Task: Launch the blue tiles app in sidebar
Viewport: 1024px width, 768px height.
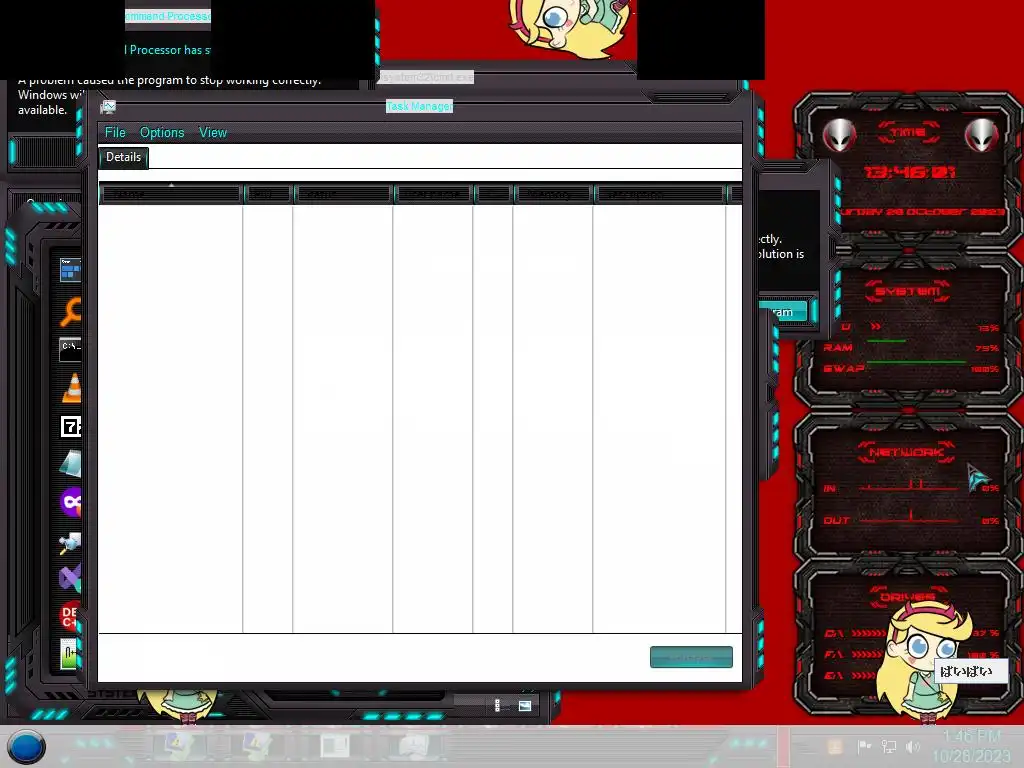Action: pos(71,269)
